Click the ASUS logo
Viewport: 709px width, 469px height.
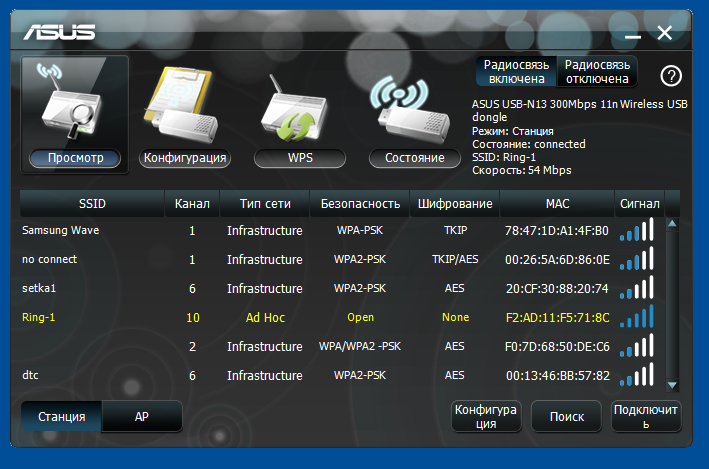[x=59, y=32]
